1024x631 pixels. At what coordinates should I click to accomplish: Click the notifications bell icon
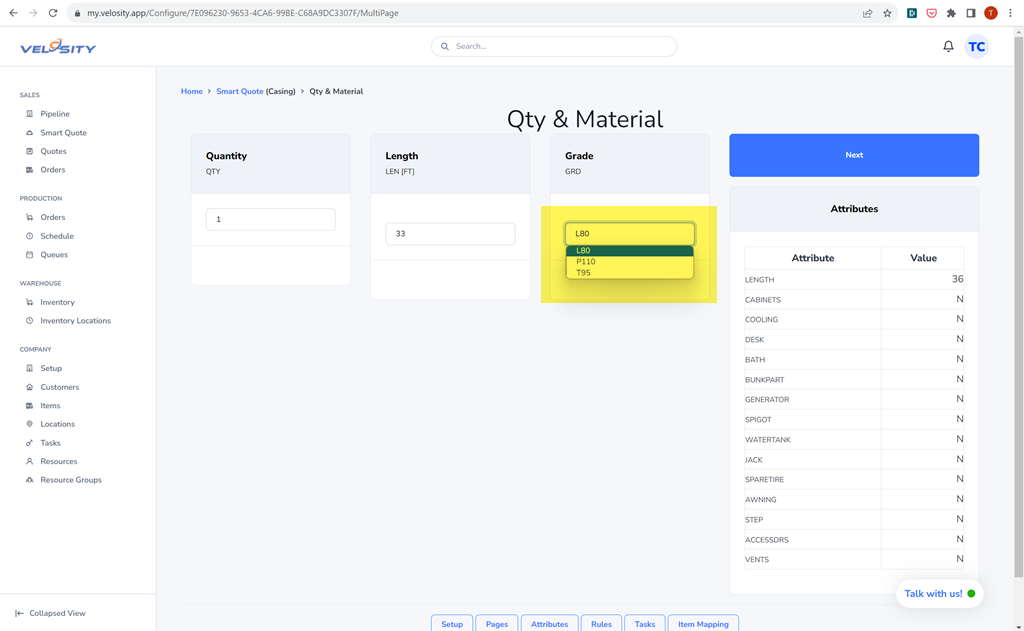click(948, 46)
